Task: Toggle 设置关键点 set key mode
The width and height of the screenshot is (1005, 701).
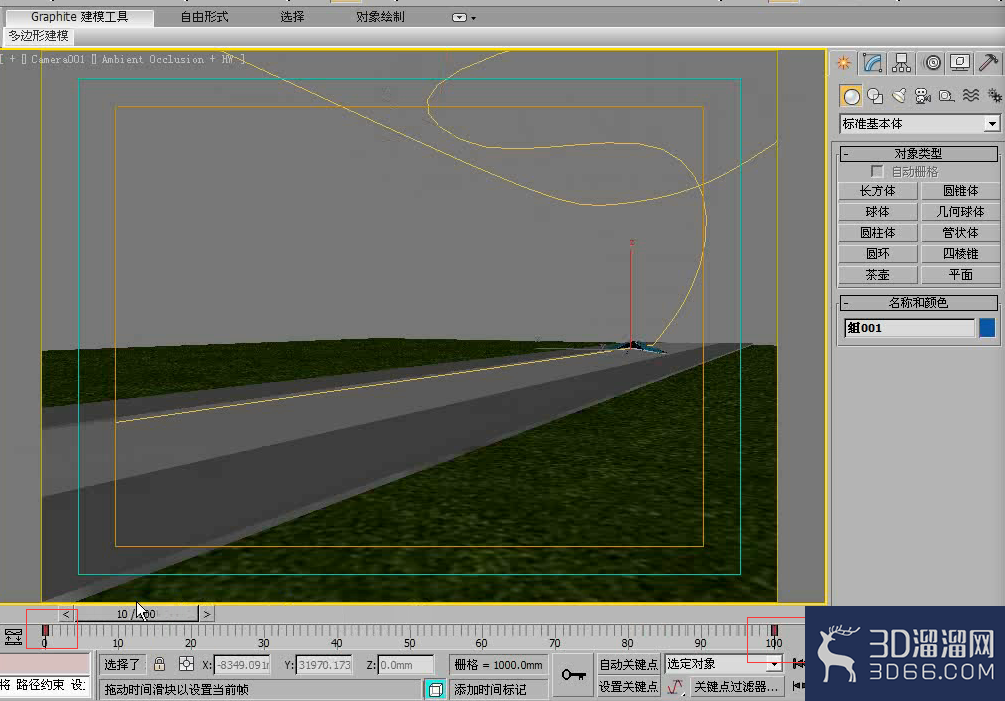Action: coord(628,687)
